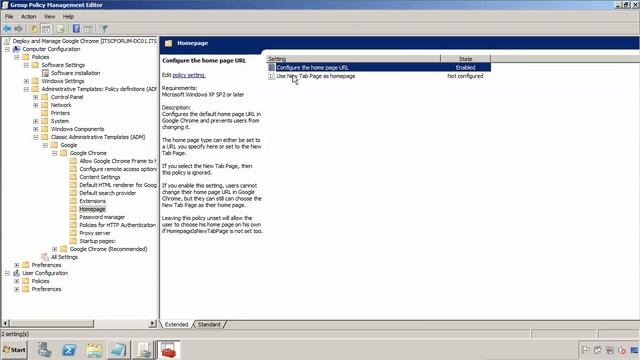Select Content Settings in the tree
The width and height of the screenshot is (640, 360).
pyautogui.click(x=100, y=177)
